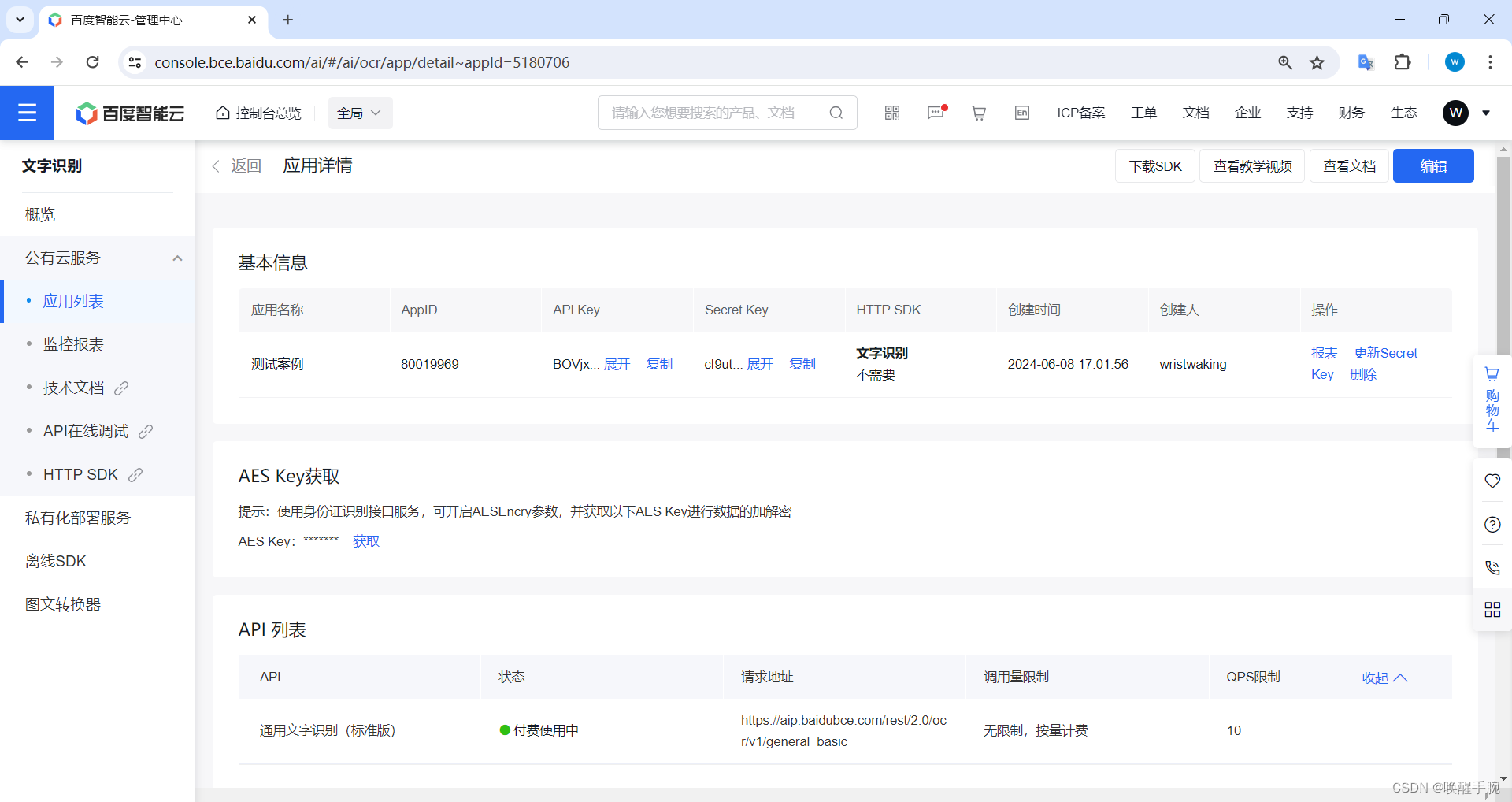Click the 查看教学视频 button
This screenshot has width=1512, height=802.
[1252, 166]
